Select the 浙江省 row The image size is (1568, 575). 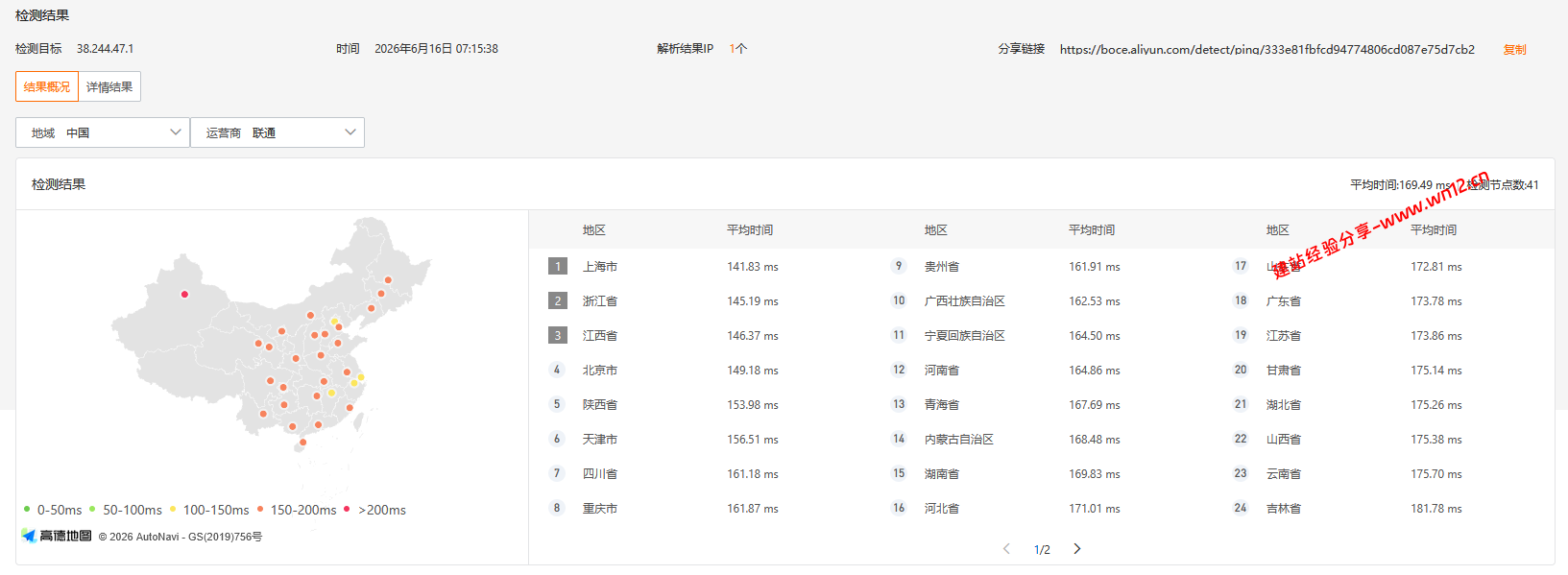(x=699, y=300)
